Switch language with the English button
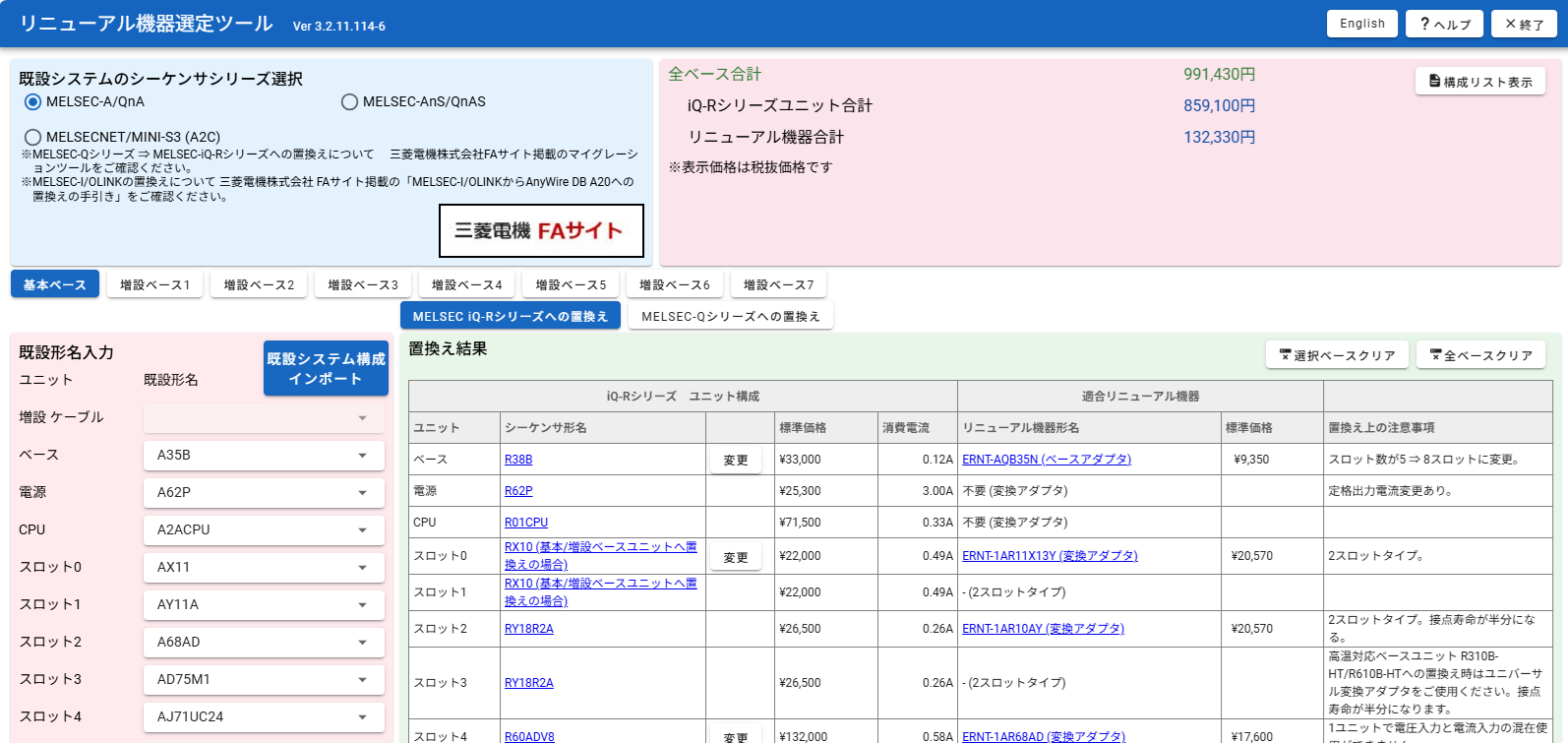Screen dimensions: 1568x743 coord(1361,24)
